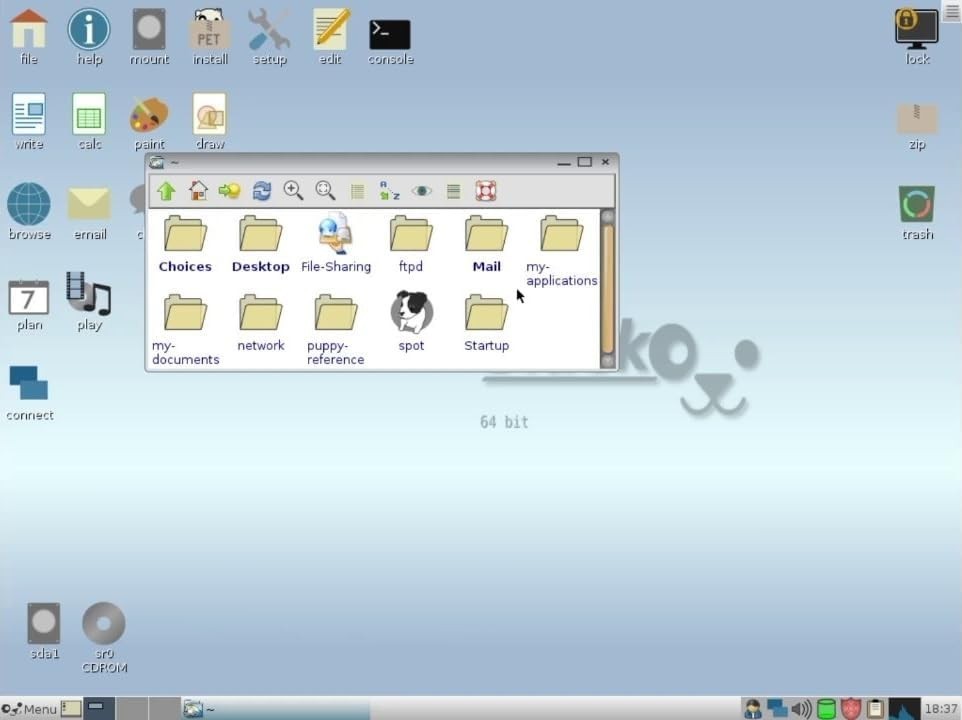Open help via lifebuoy toolbar icon

click(486, 191)
